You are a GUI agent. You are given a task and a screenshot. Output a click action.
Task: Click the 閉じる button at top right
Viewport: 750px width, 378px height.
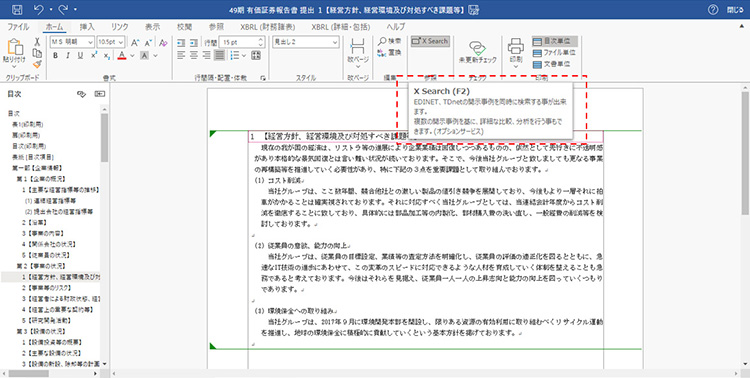click(735, 9)
